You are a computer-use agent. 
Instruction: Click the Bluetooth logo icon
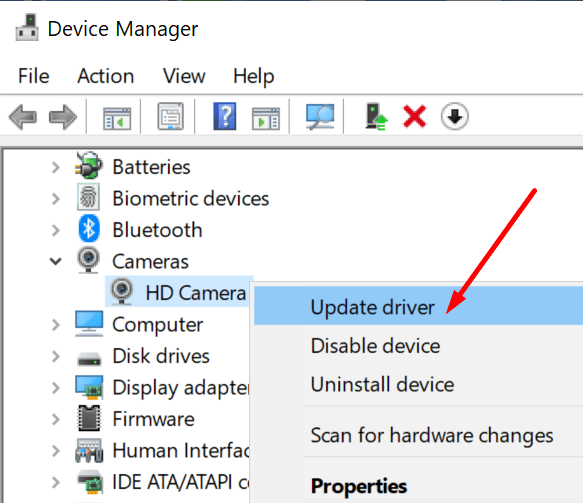[89, 228]
